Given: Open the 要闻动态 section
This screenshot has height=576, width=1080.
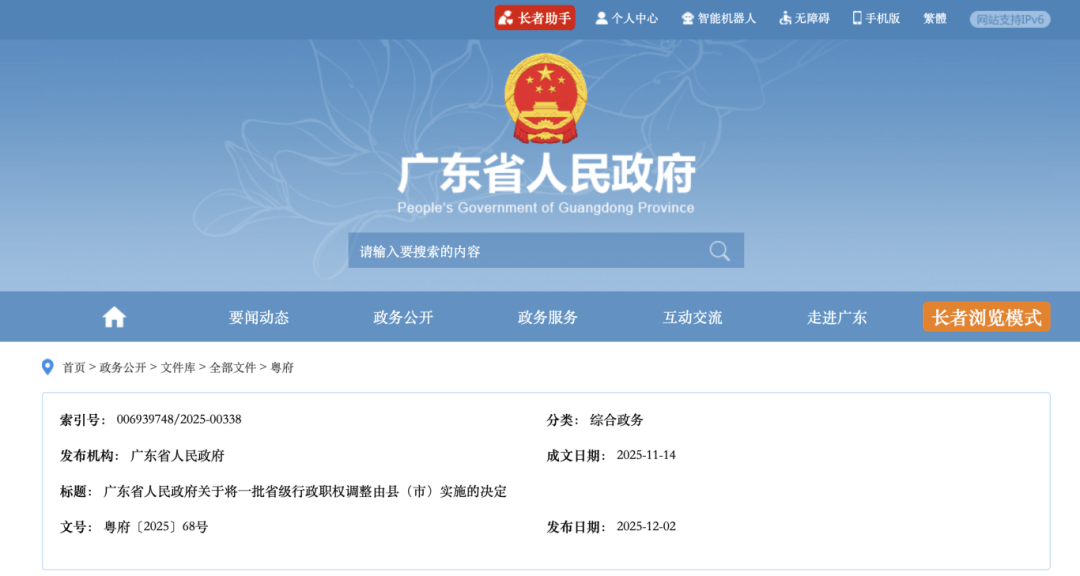Looking at the screenshot, I should [x=258, y=316].
